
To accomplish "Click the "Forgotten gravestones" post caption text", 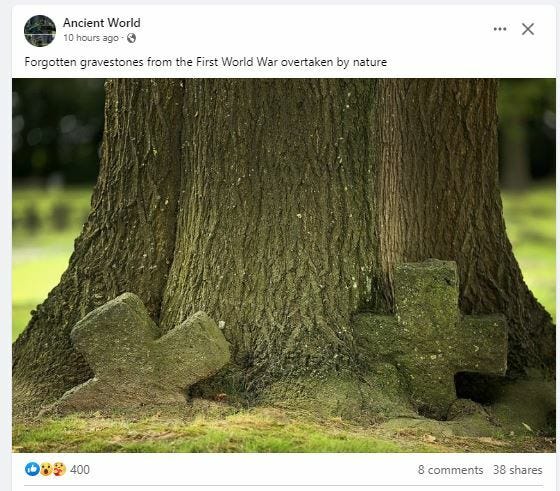I will [206, 62].
